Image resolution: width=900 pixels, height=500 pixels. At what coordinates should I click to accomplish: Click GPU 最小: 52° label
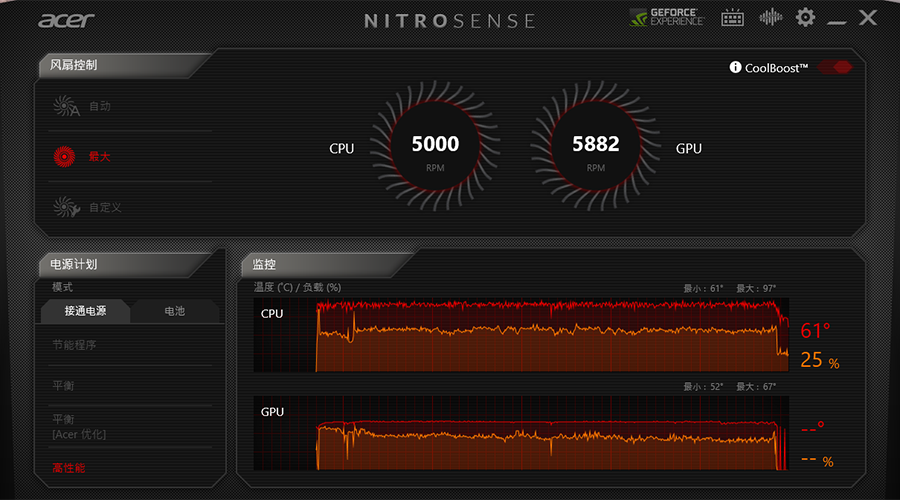tap(703, 387)
